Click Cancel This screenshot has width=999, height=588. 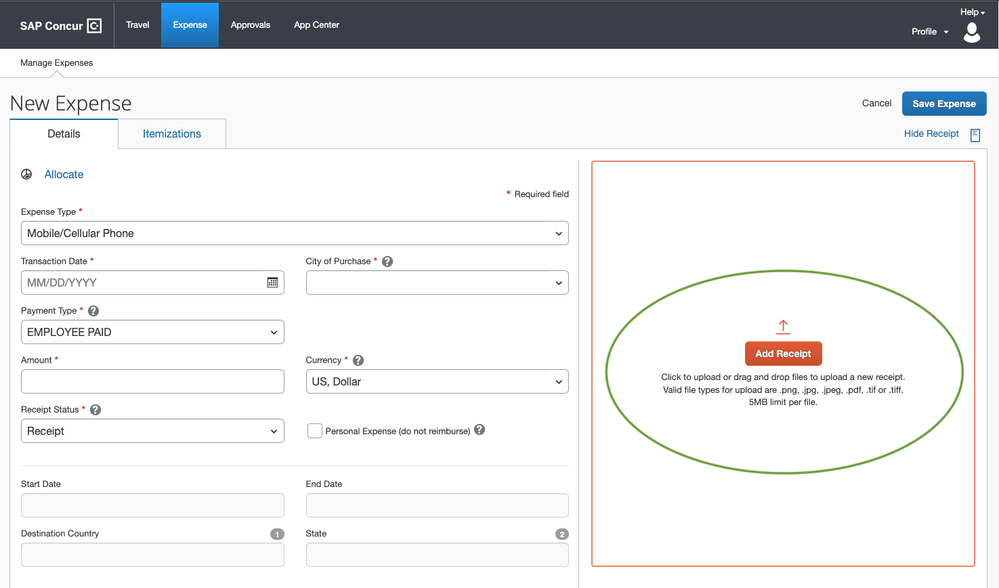pos(877,103)
